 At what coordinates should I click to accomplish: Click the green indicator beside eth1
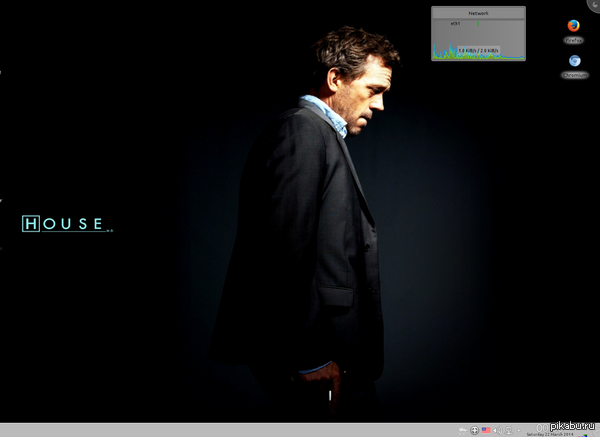[x=478, y=23]
